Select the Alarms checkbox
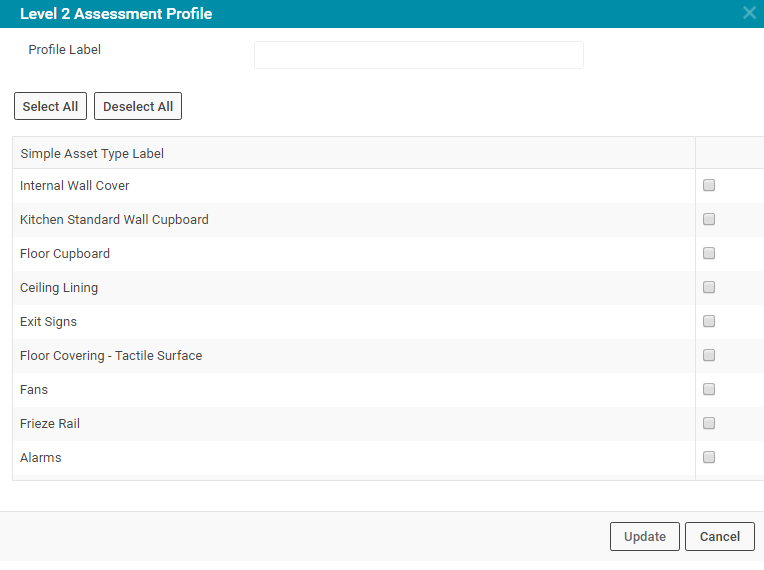The image size is (764, 570). (x=709, y=457)
